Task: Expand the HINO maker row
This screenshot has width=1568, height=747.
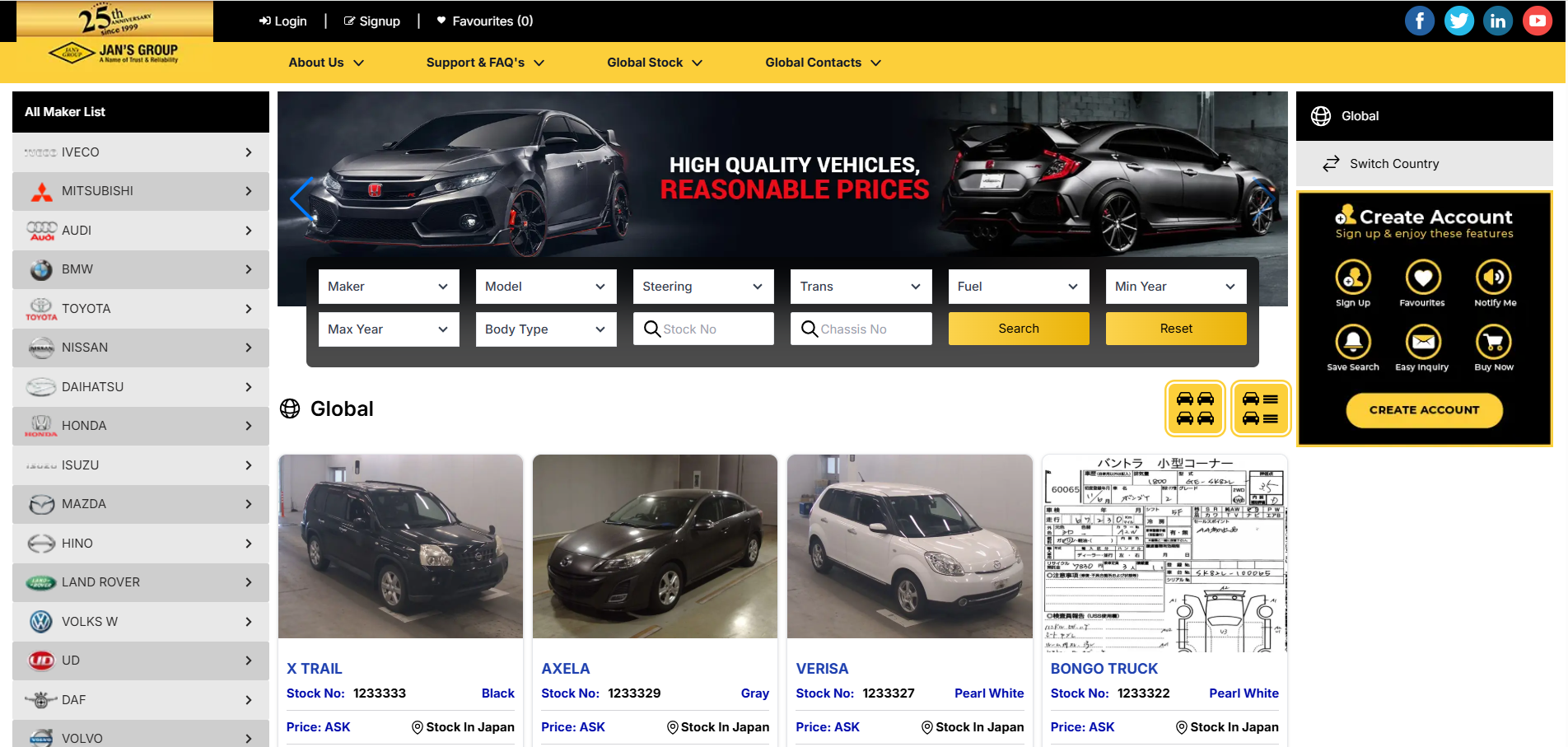Action: point(141,544)
